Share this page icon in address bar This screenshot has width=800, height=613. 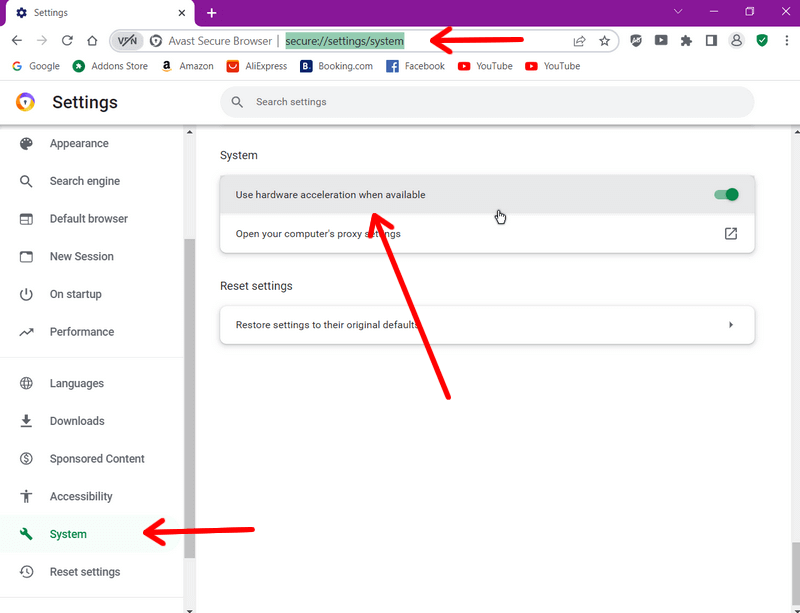coord(579,41)
